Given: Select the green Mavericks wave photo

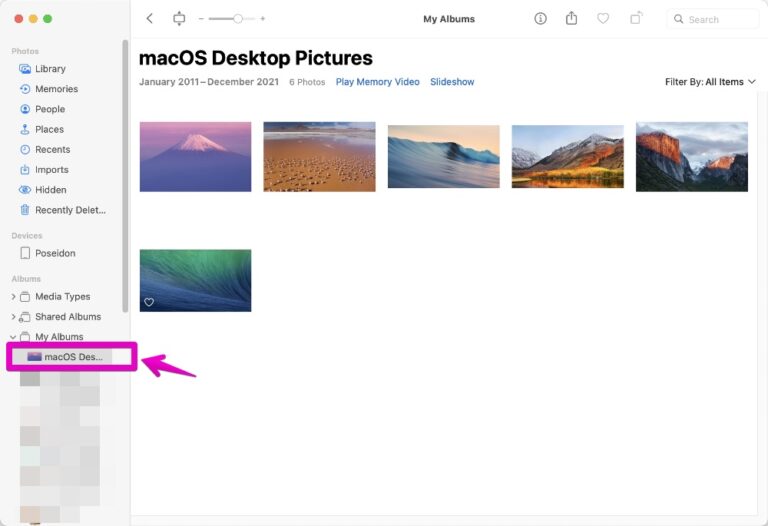Looking at the screenshot, I should coord(195,281).
